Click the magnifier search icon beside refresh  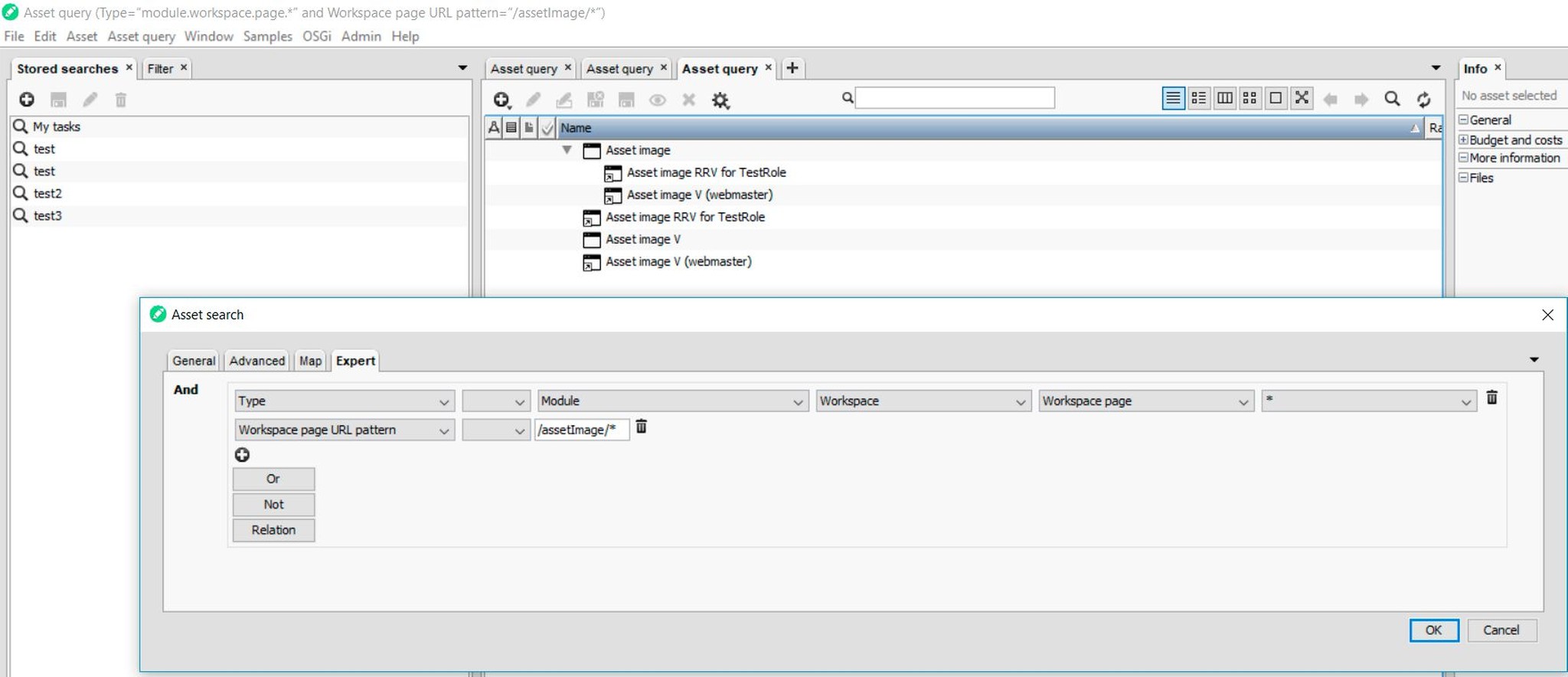click(x=1392, y=99)
